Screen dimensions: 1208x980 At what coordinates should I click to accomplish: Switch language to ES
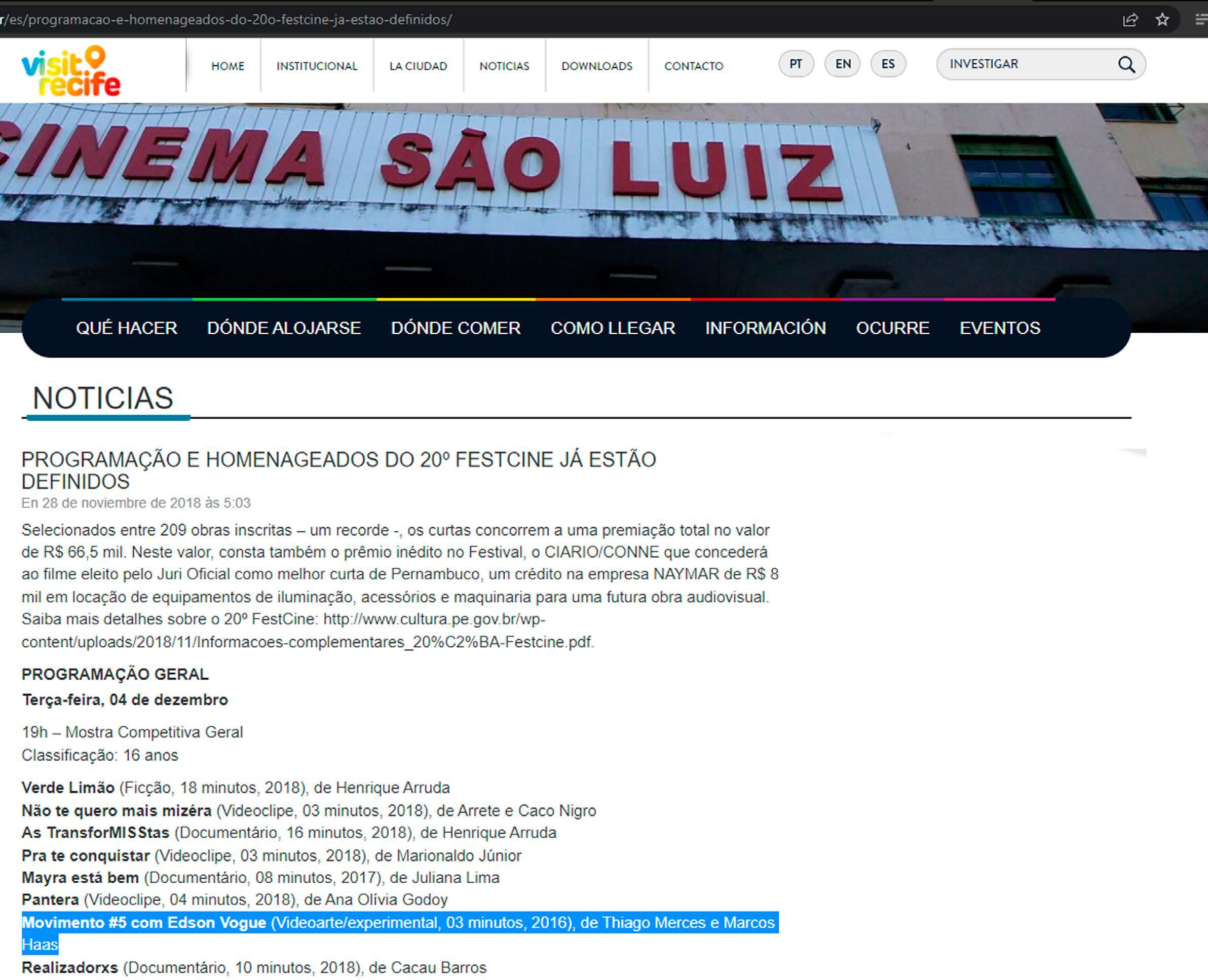(888, 64)
